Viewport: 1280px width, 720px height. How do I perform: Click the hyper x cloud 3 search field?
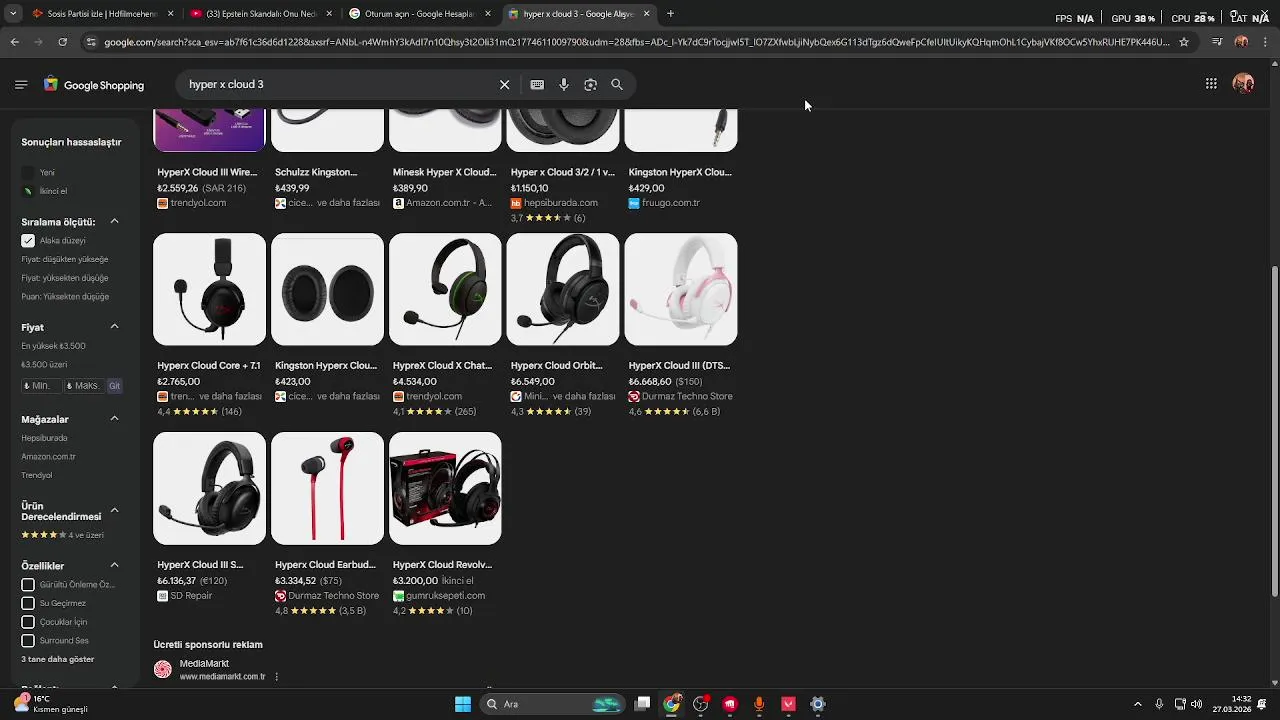(340, 85)
